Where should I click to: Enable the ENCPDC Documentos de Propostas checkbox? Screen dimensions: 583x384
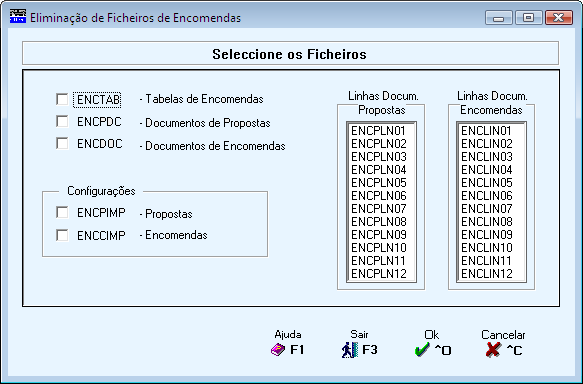pyautogui.click(x=62, y=122)
